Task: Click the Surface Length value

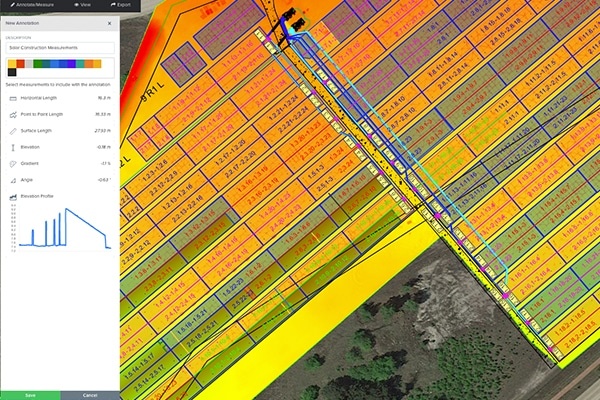Action: click(103, 131)
